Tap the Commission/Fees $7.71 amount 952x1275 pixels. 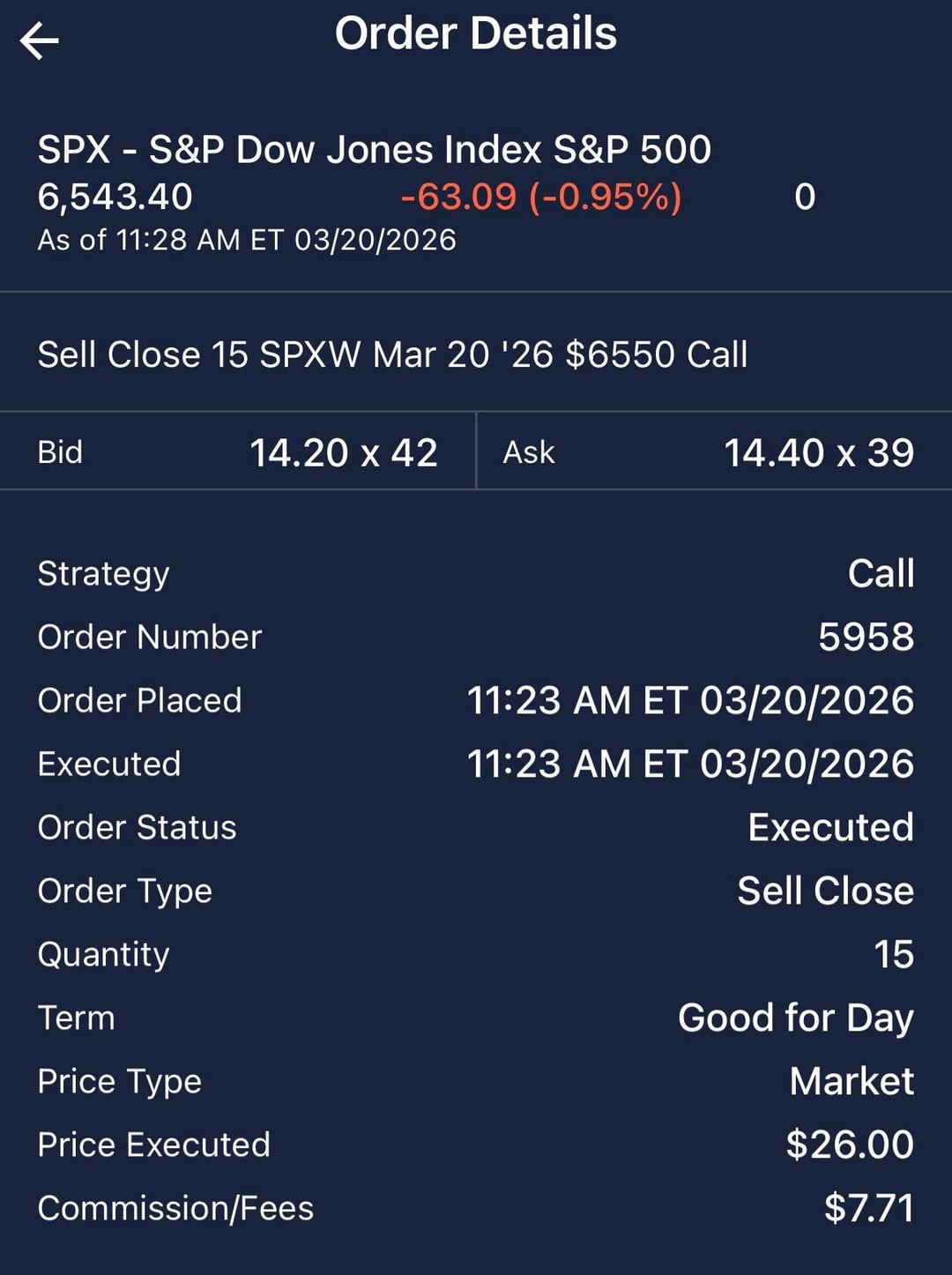point(868,1208)
